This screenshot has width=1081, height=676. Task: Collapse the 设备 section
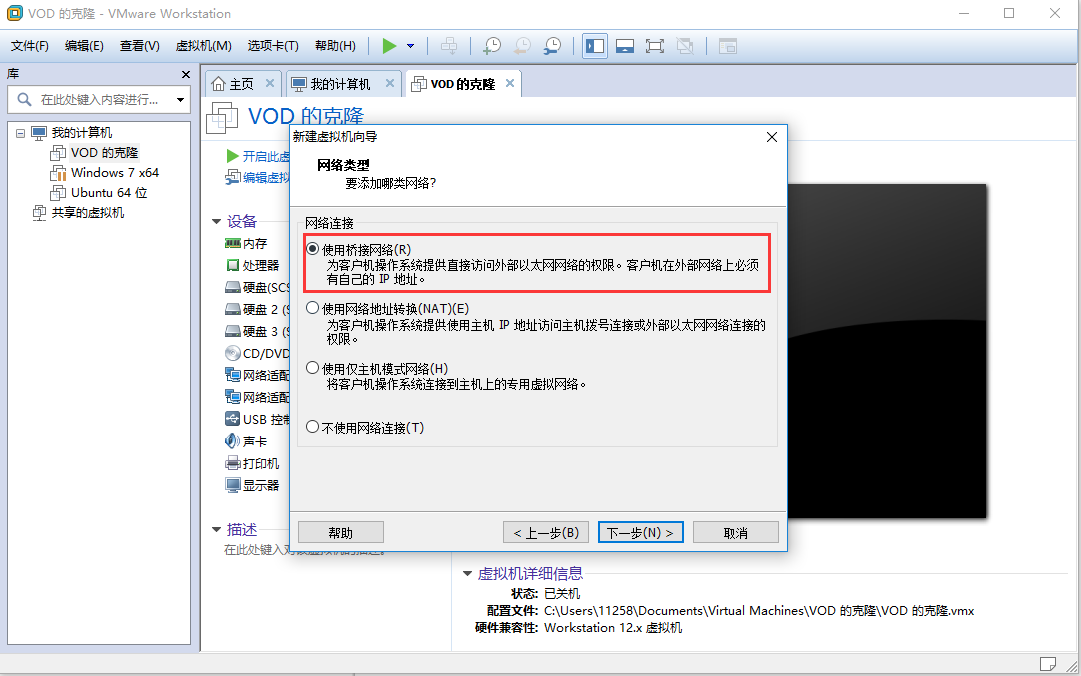tap(216, 222)
